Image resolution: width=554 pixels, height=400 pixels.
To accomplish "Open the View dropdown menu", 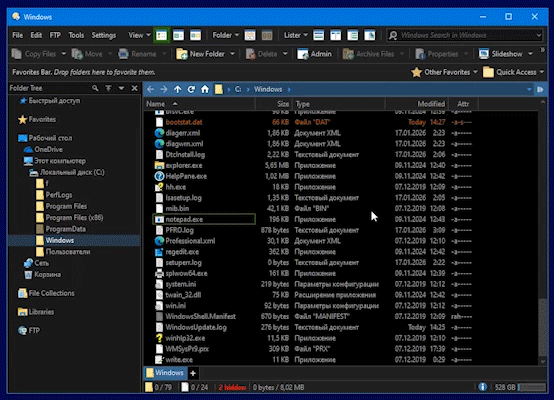I will tap(139, 35).
